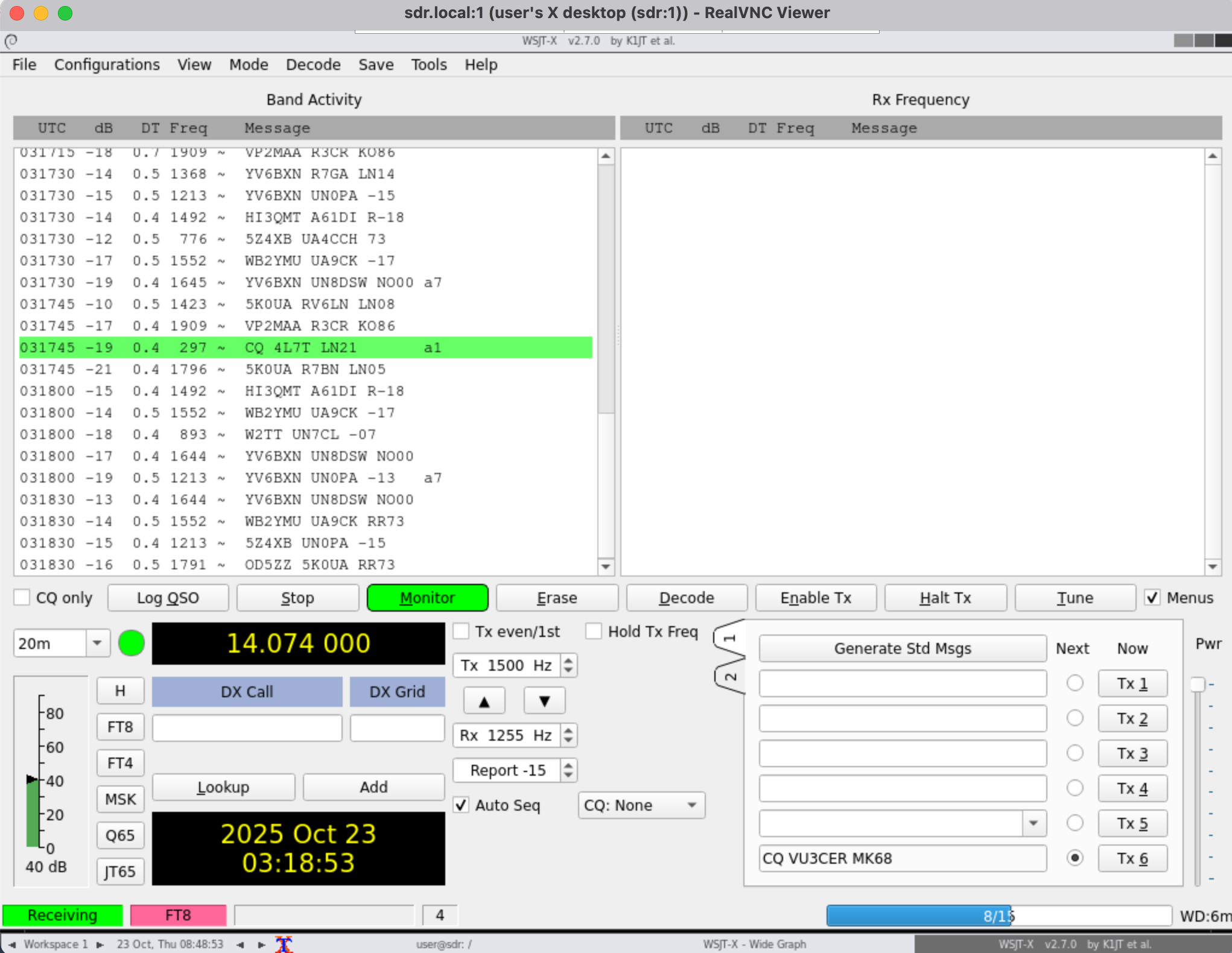Click the down arrow to lower Tx frequency
The image size is (1232, 953).
tap(544, 700)
